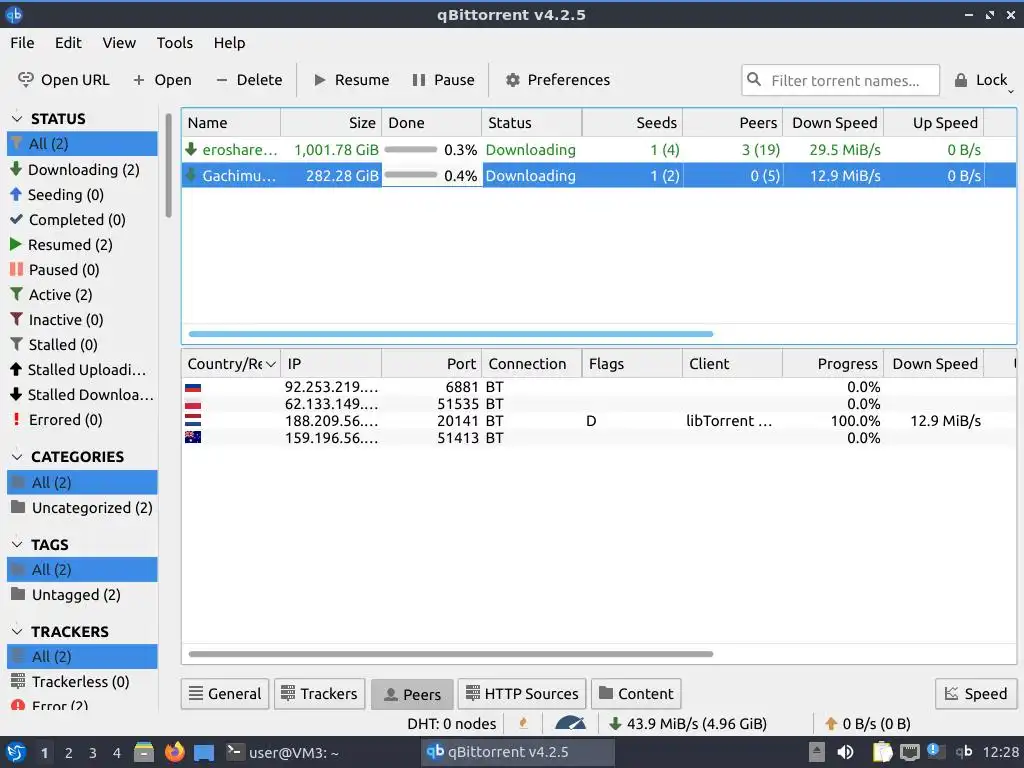Viewport: 1024px width, 768px height.
Task: Switch to workspace 2 in taskbar
Action: tap(69, 753)
